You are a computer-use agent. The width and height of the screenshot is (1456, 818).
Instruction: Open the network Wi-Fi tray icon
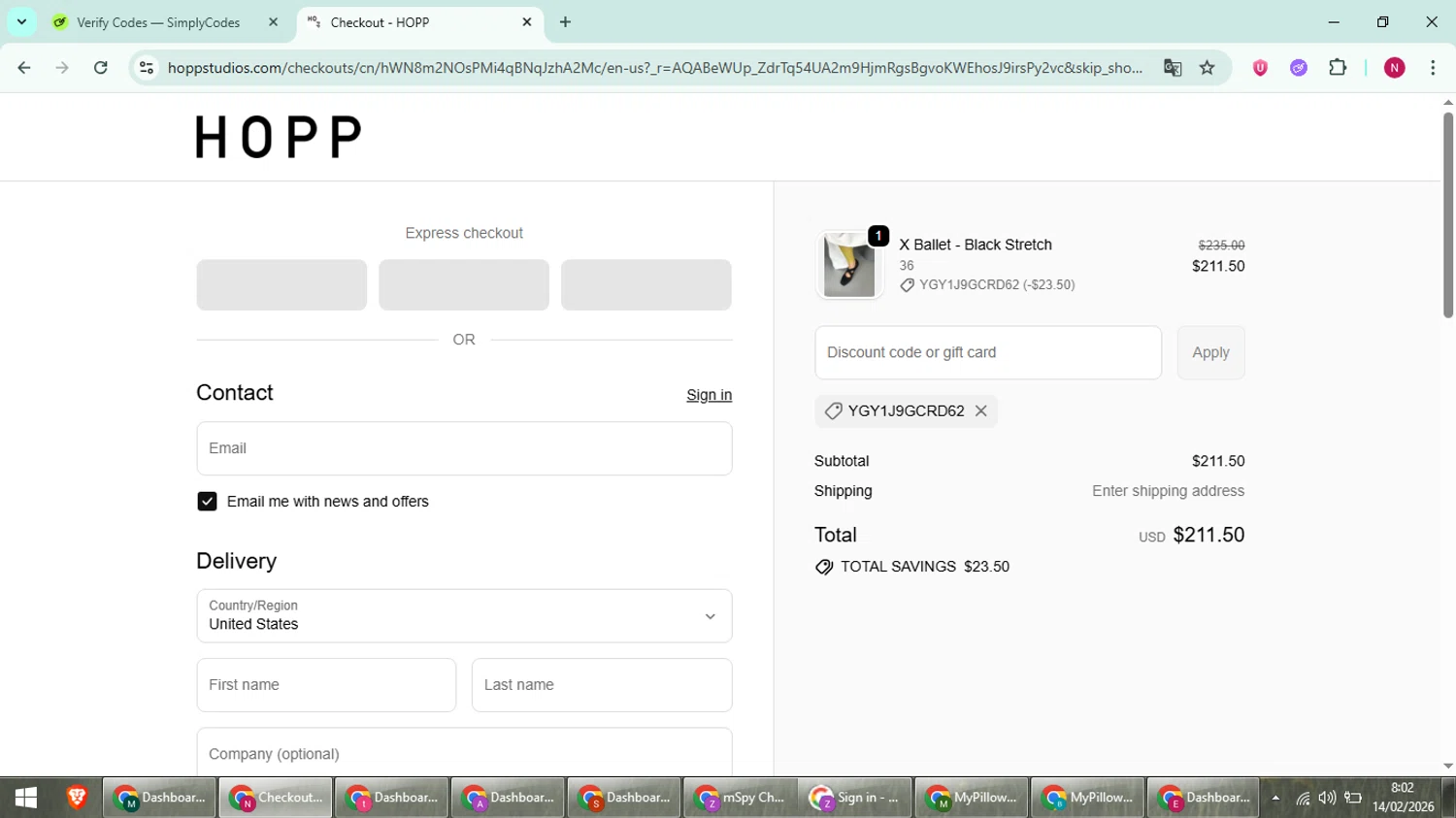click(1303, 799)
